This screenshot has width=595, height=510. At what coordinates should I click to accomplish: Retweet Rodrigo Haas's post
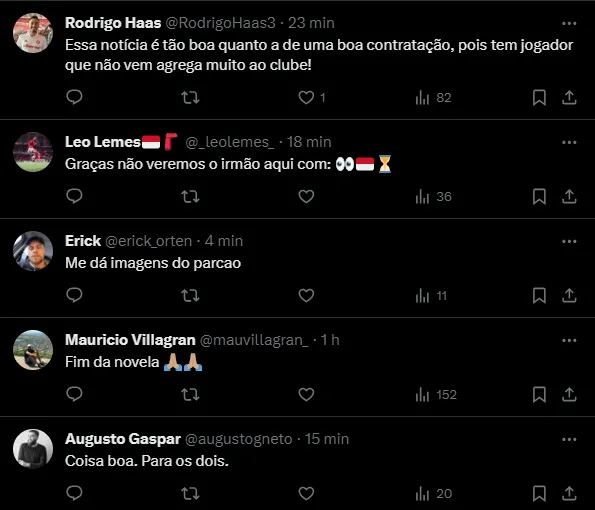[x=190, y=98]
